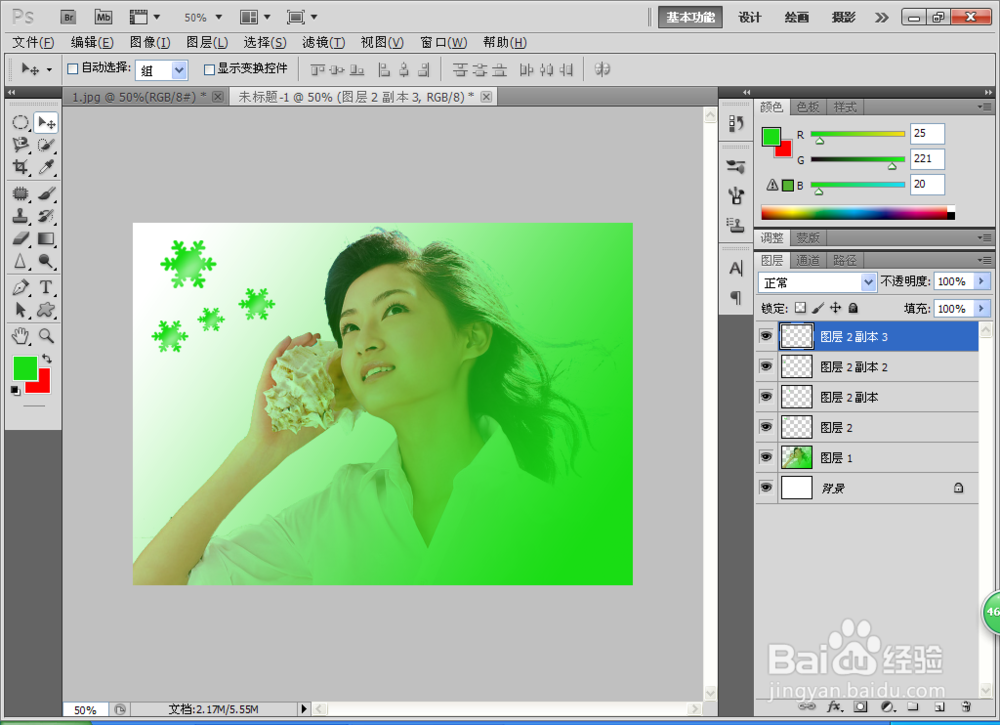Select the Gradient tool

tap(46, 238)
